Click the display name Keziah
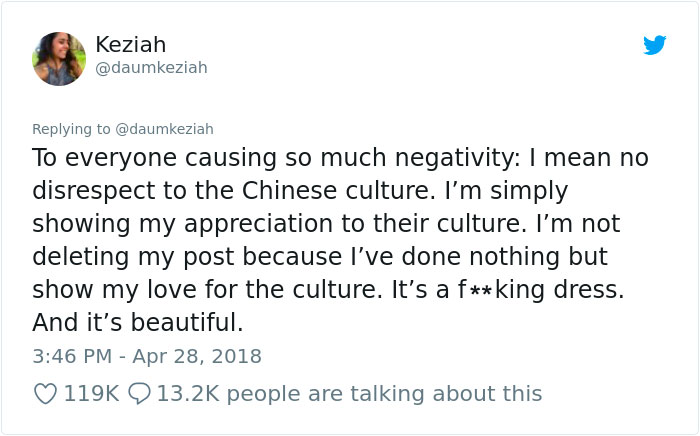 [130, 45]
